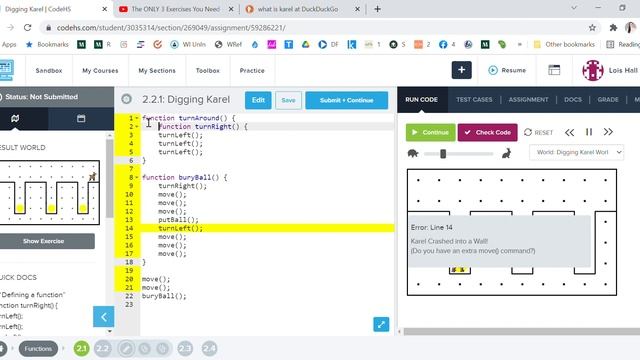Click the 2.4 progress circle
Image resolution: width=640 pixels, height=360 pixels.
point(209,349)
